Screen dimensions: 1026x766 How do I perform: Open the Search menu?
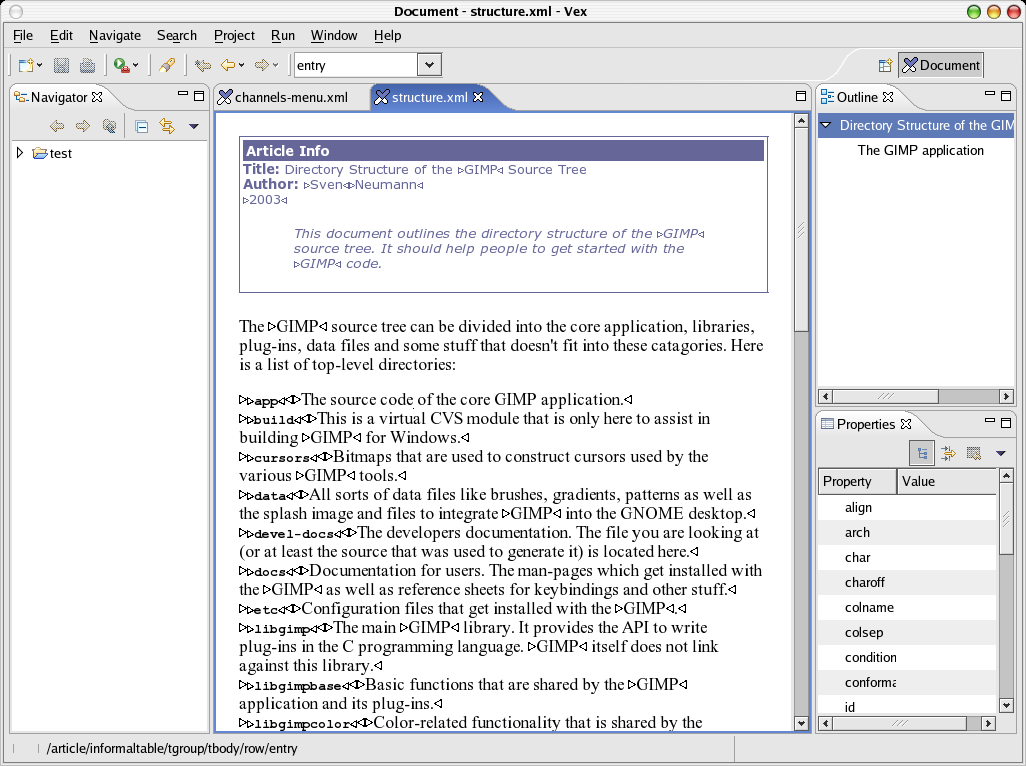[177, 35]
